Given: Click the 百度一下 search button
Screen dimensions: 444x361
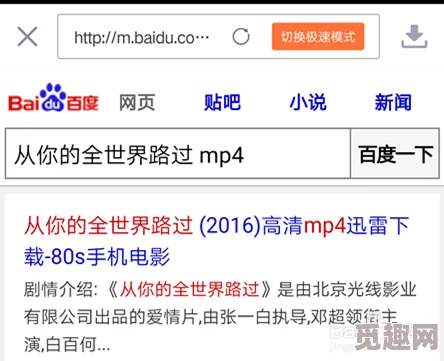Looking at the screenshot, I should pos(395,154).
